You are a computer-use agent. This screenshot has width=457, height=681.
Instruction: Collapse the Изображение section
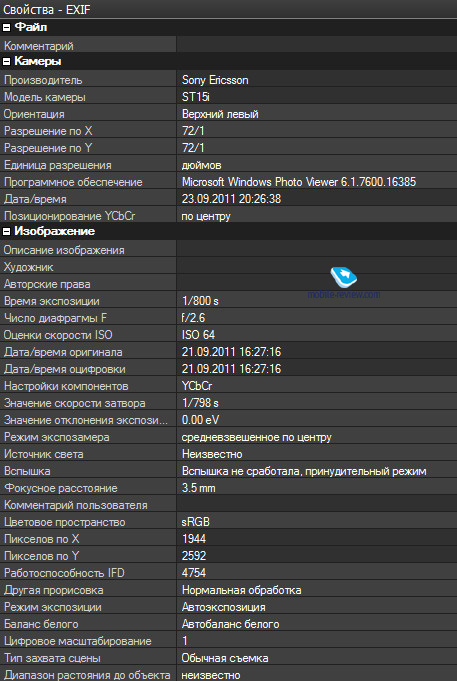coord(7,232)
